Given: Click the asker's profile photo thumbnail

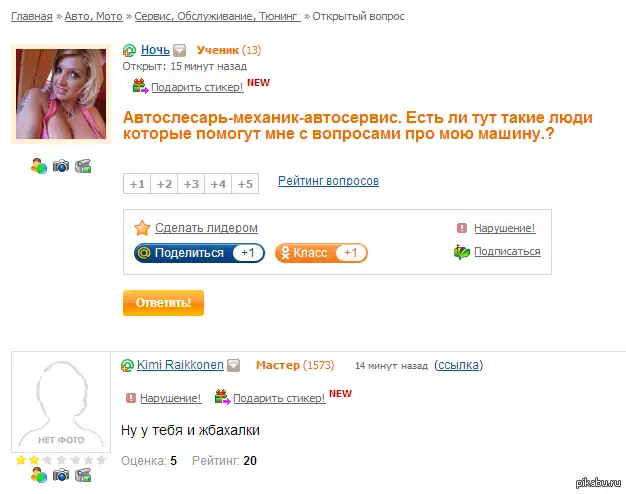Looking at the screenshot, I should click(x=61, y=94).
